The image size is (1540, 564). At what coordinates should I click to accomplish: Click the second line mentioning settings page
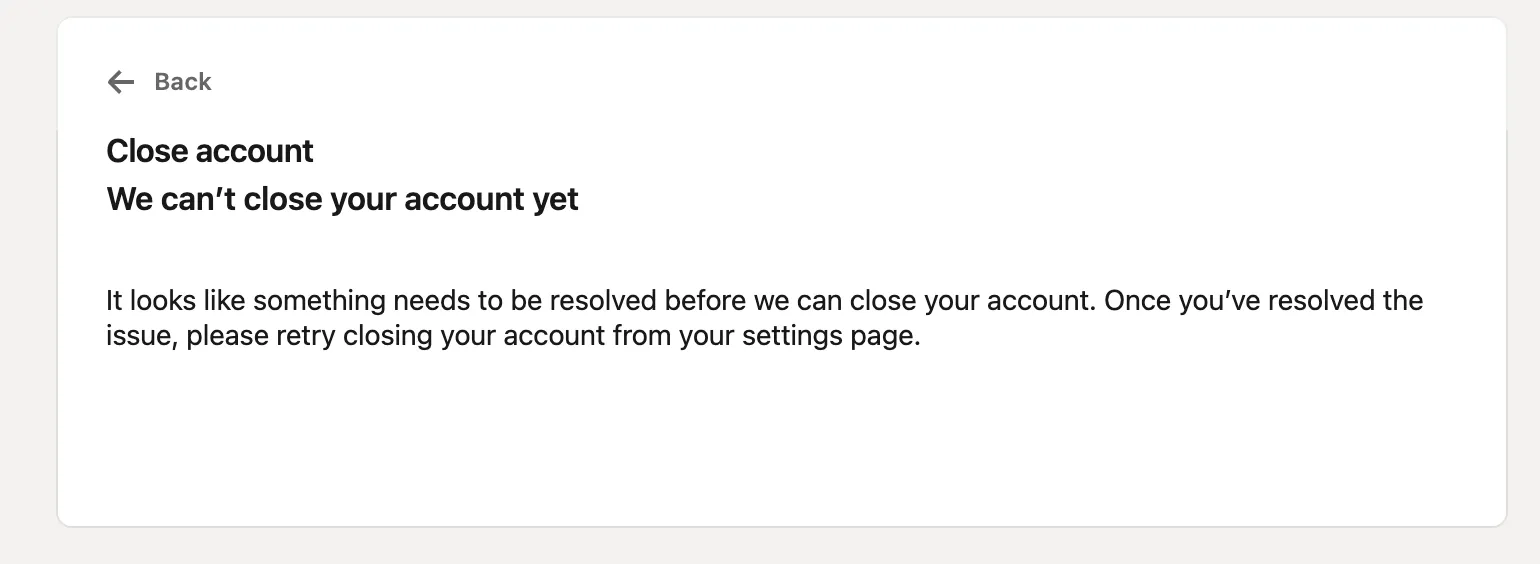tap(512, 335)
